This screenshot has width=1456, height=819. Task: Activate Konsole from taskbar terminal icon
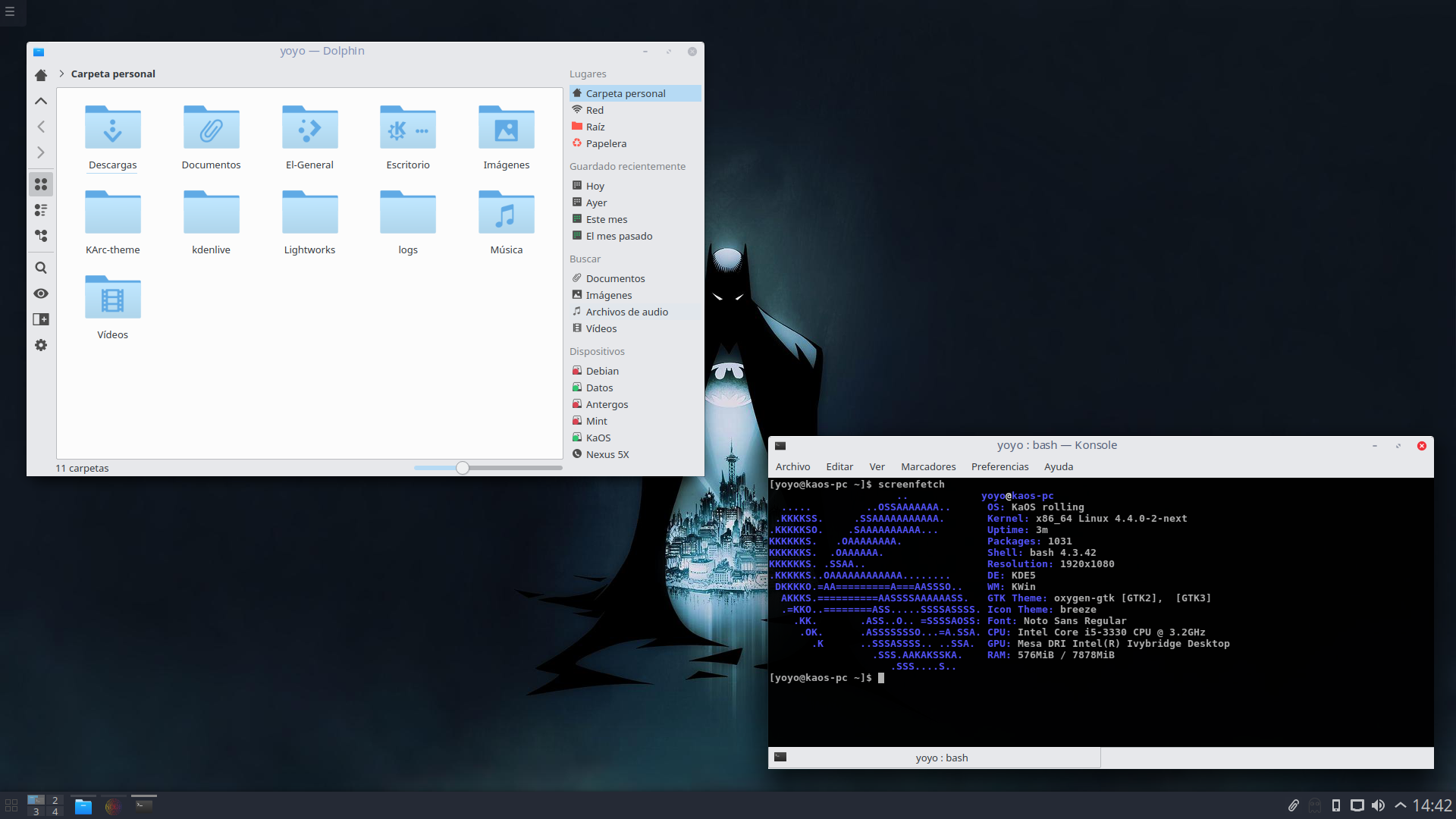(x=143, y=806)
